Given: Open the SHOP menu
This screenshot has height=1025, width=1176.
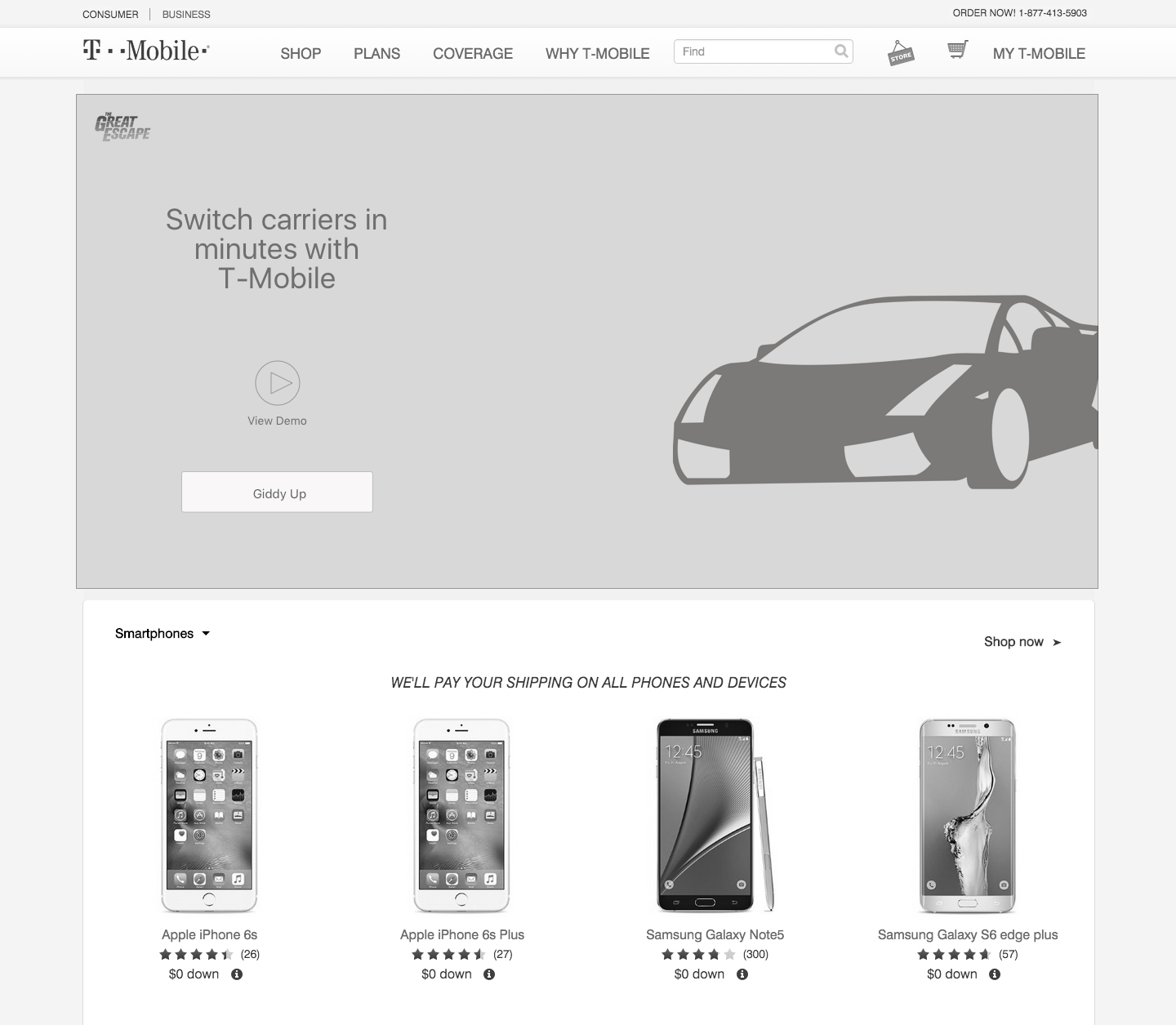Looking at the screenshot, I should [x=301, y=53].
